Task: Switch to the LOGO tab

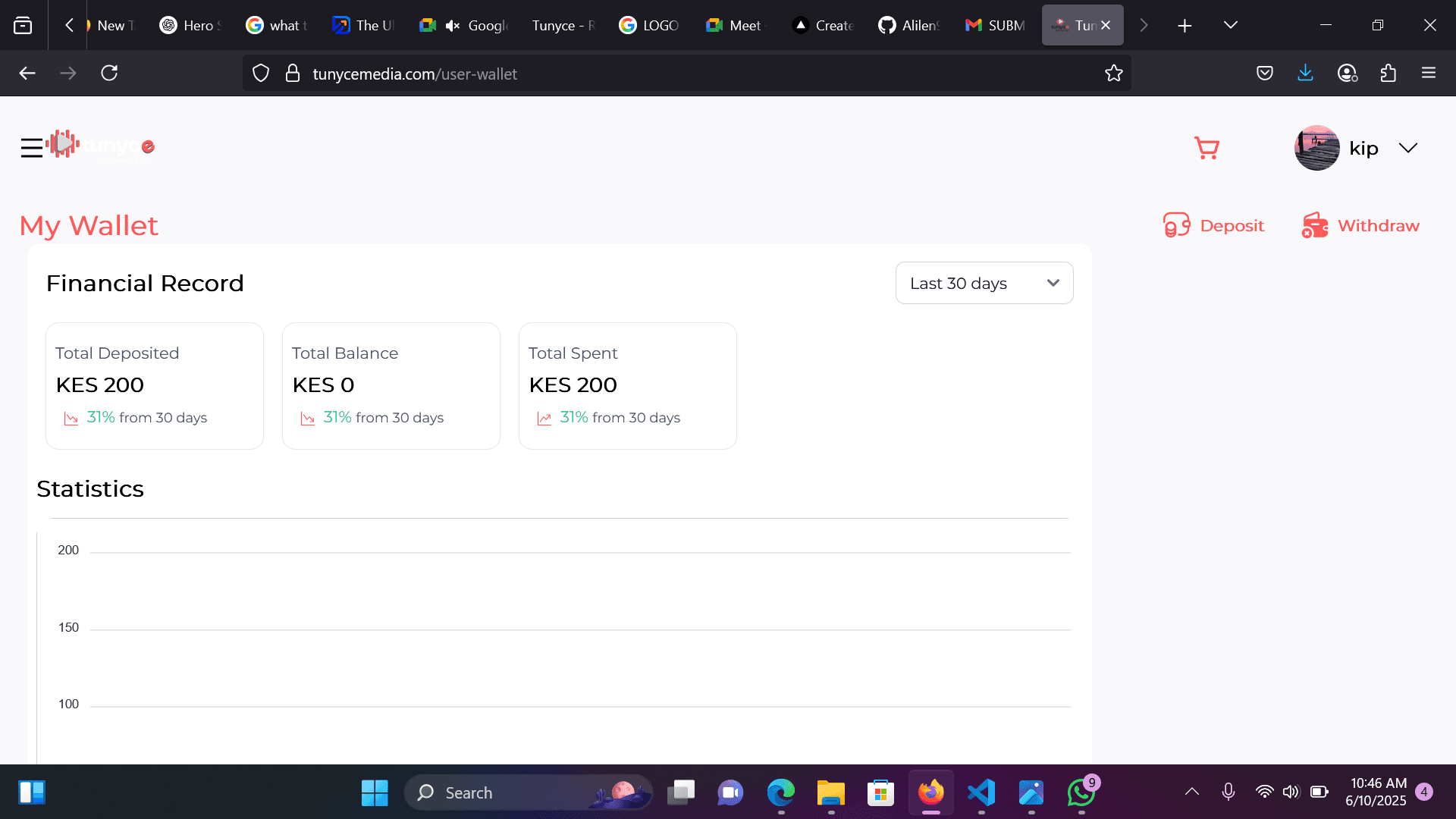Action: click(x=649, y=25)
